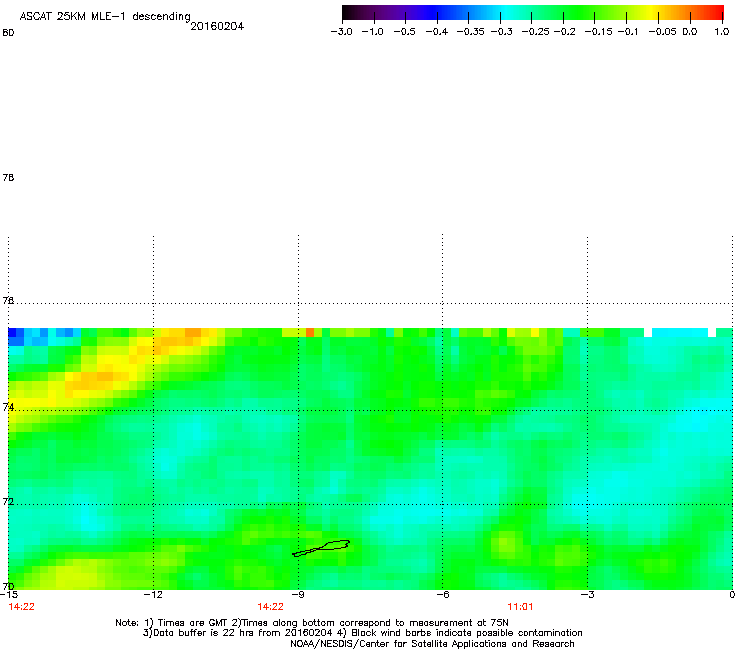The height and width of the screenshot is (650, 740).
Task: Click the red time stamp 14:22 below -15
Action: click(22, 607)
